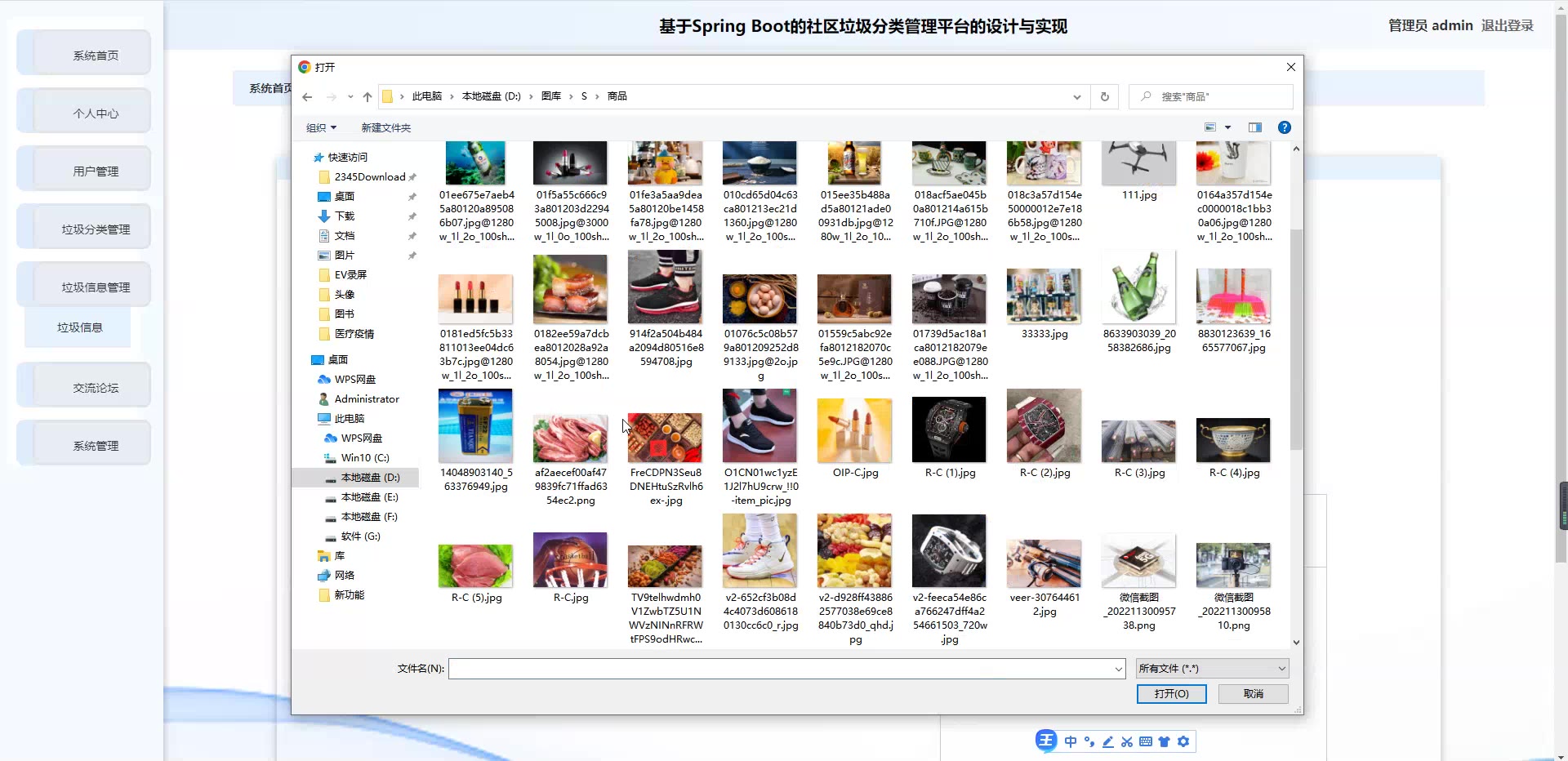The height and width of the screenshot is (761, 1568).
Task: Select 本地磁盘 (E:) drive
Action: pos(369,497)
